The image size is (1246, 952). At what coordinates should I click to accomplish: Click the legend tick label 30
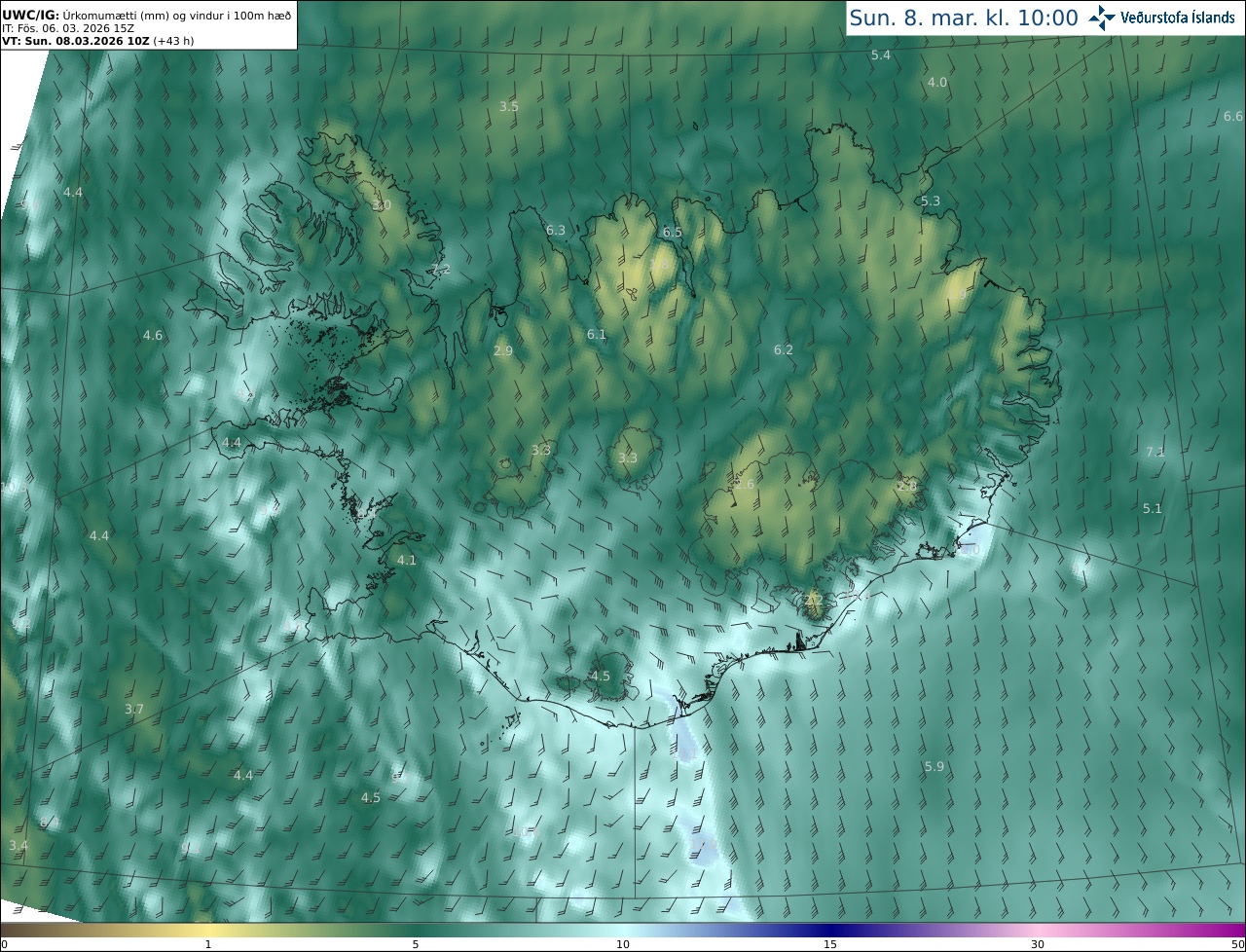tap(1038, 944)
